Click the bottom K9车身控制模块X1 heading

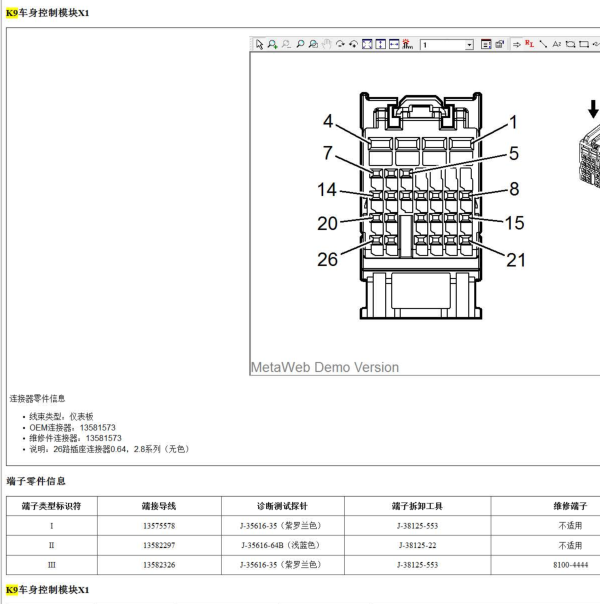click(x=47, y=590)
